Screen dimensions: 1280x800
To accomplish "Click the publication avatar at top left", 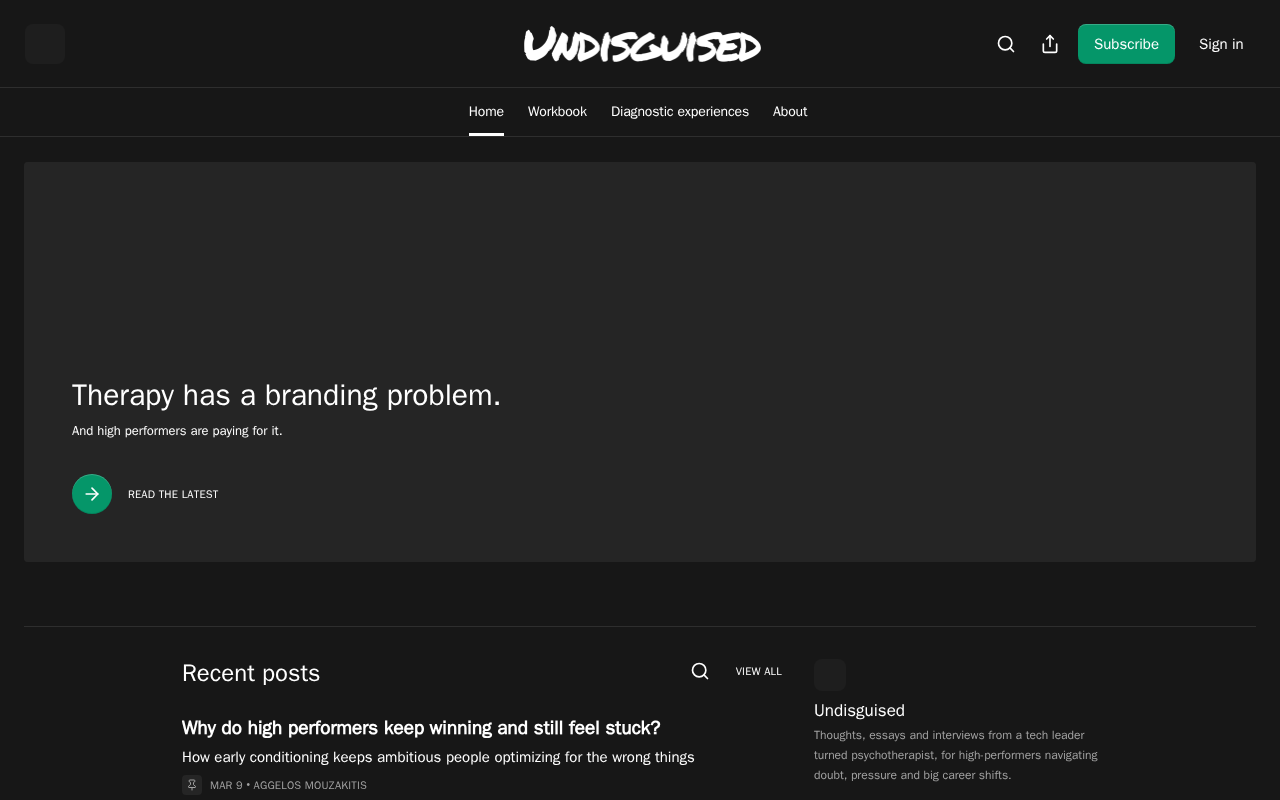I will tap(45, 44).
